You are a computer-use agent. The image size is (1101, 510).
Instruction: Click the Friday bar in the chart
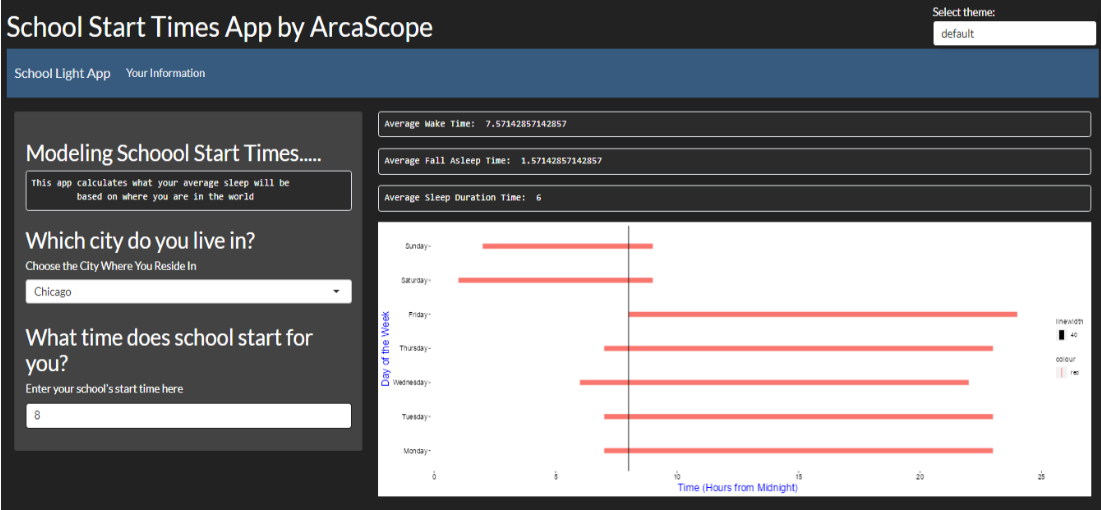coord(822,314)
